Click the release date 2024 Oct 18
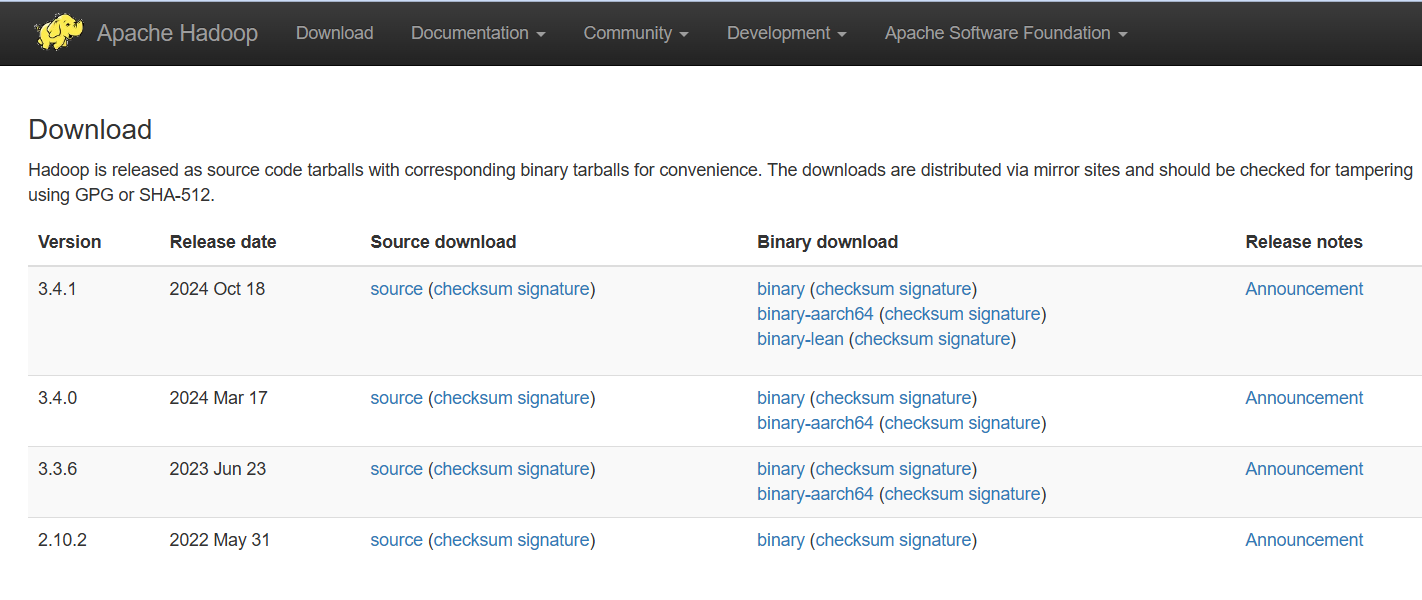 (217, 289)
